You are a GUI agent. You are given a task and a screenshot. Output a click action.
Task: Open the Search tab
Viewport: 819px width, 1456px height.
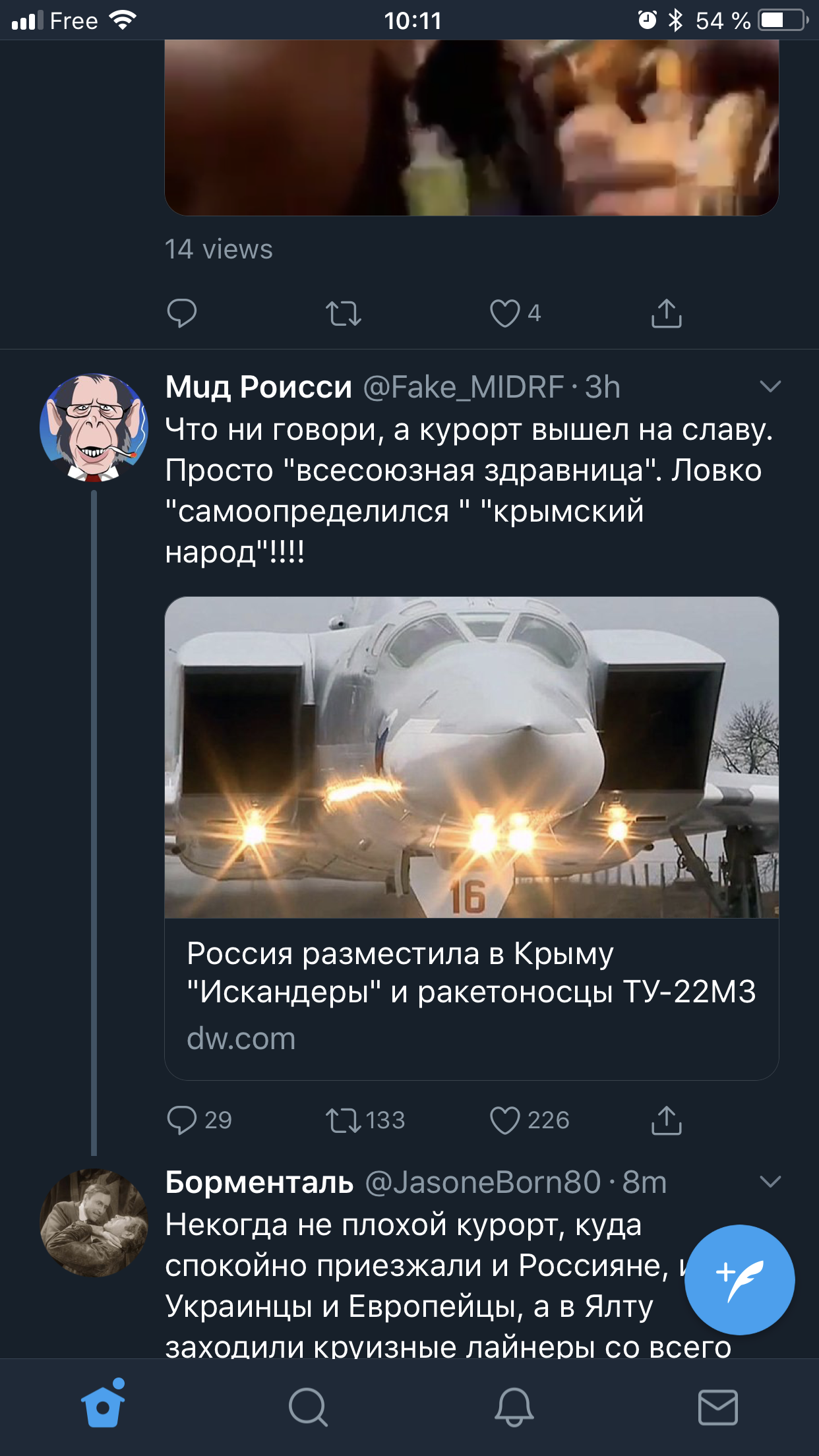click(x=308, y=1407)
